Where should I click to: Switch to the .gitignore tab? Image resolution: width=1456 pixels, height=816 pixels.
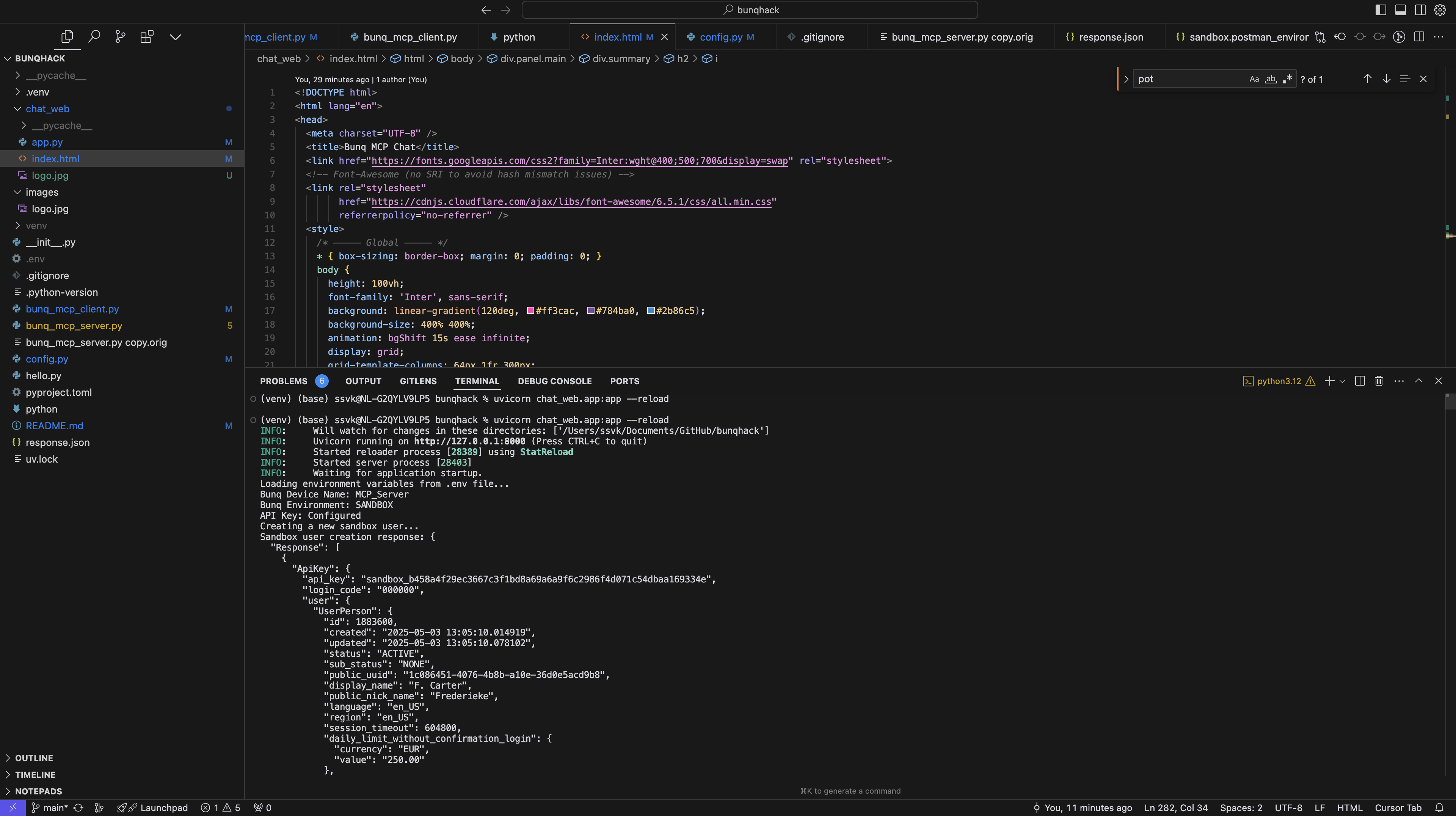[x=821, y=37]
